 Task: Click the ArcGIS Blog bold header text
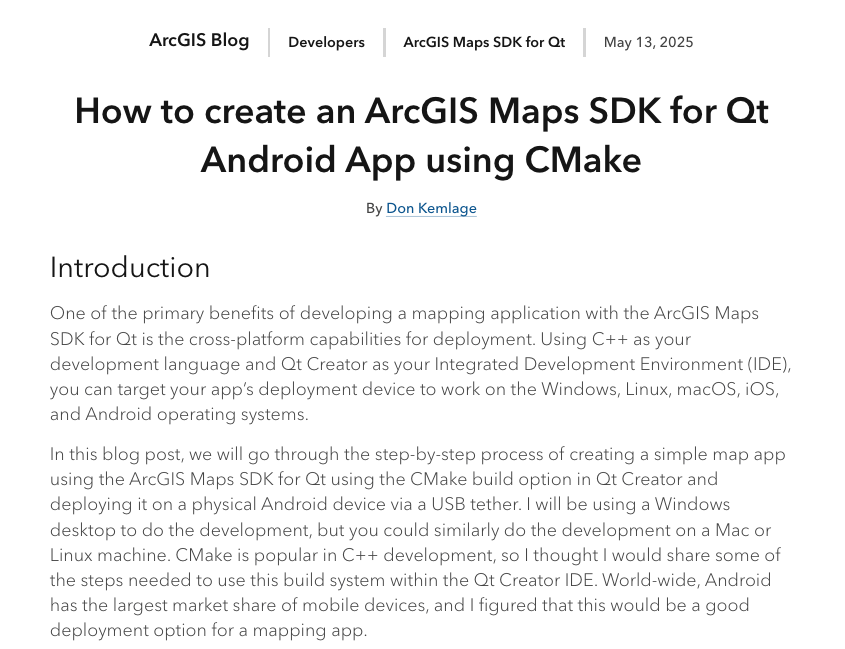point(199,41)
